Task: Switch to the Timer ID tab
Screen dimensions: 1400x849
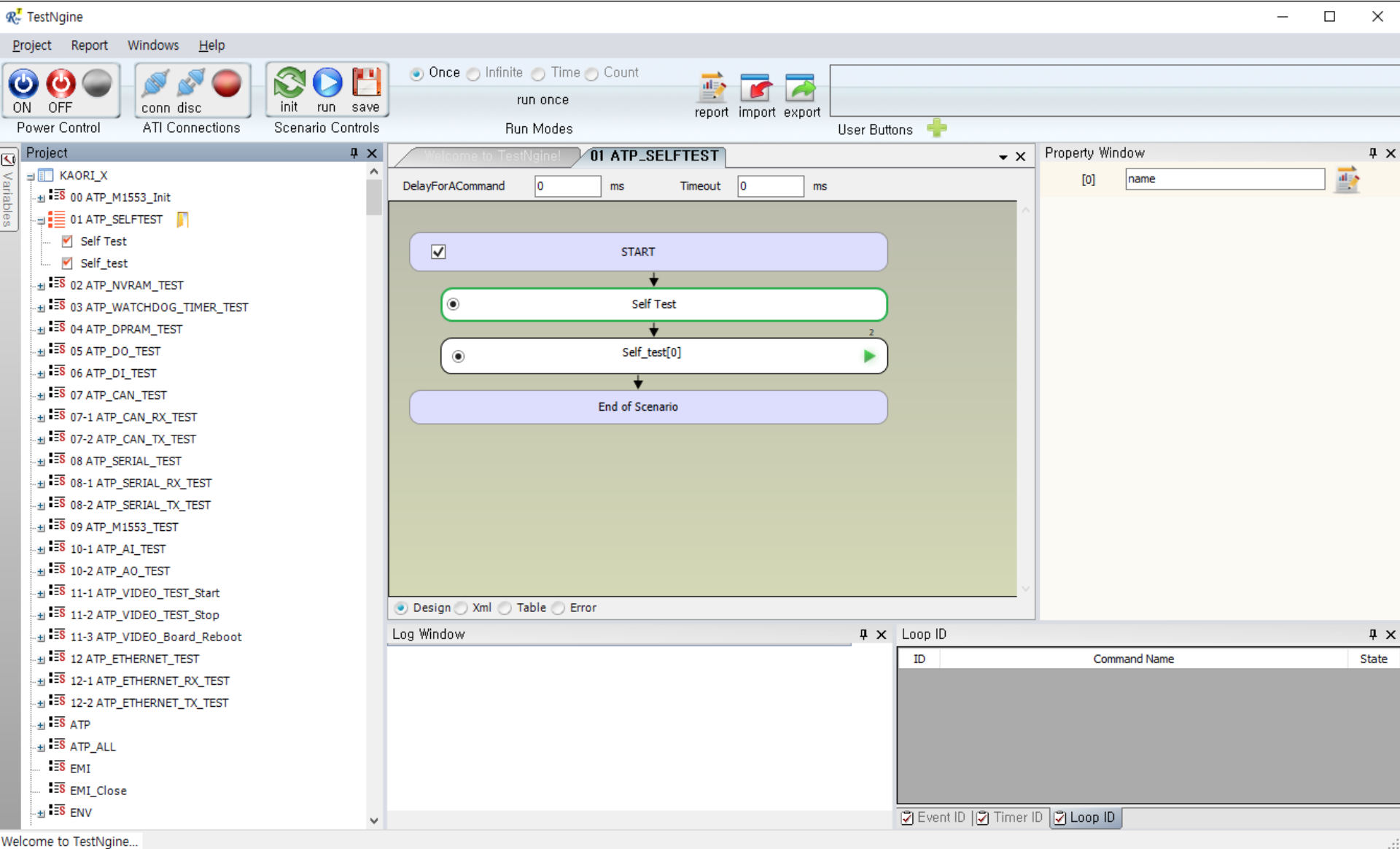Action: 1010,818
